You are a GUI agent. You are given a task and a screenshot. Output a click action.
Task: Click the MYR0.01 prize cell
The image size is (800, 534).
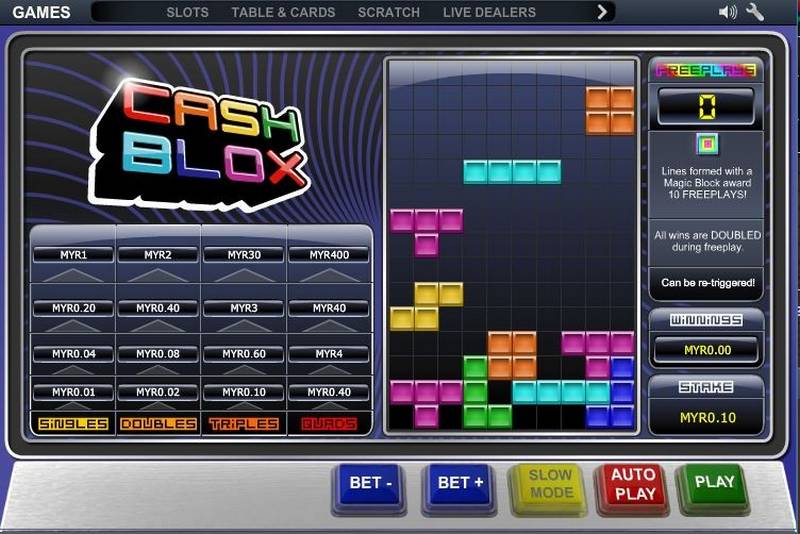click(x=73, y=392)
